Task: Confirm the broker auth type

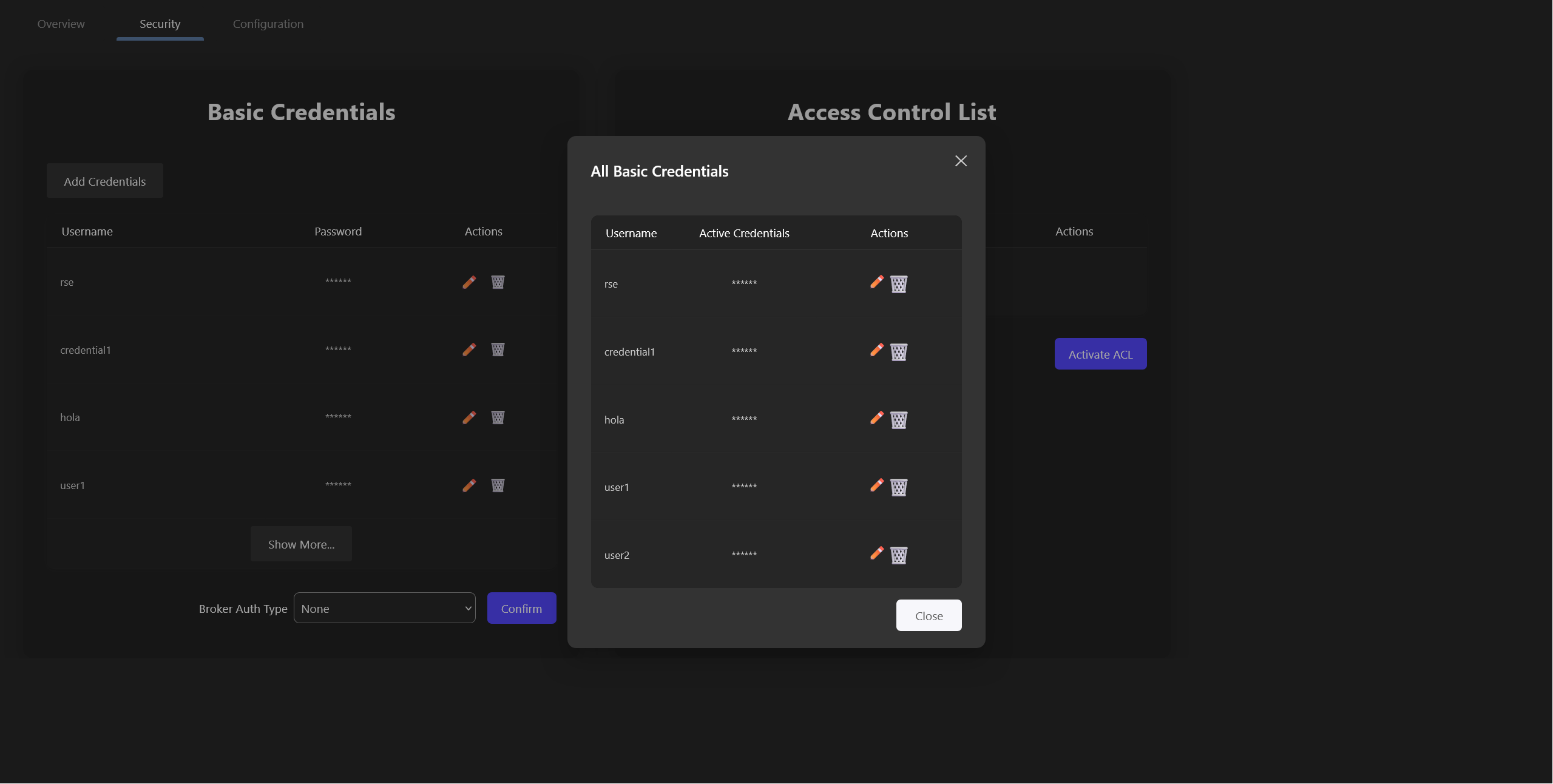Action: pyautogui.click(x=521, y=608)
